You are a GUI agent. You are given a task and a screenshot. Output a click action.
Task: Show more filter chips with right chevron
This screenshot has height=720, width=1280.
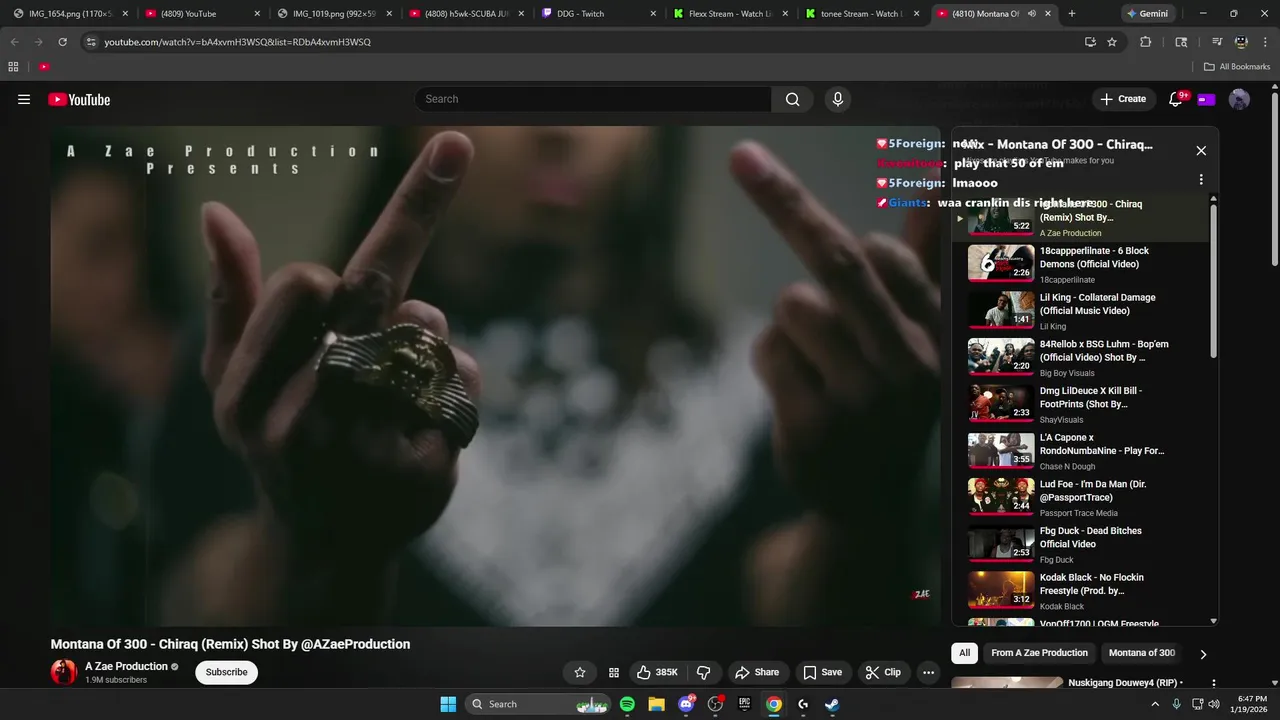click(x=1203, y=654)
